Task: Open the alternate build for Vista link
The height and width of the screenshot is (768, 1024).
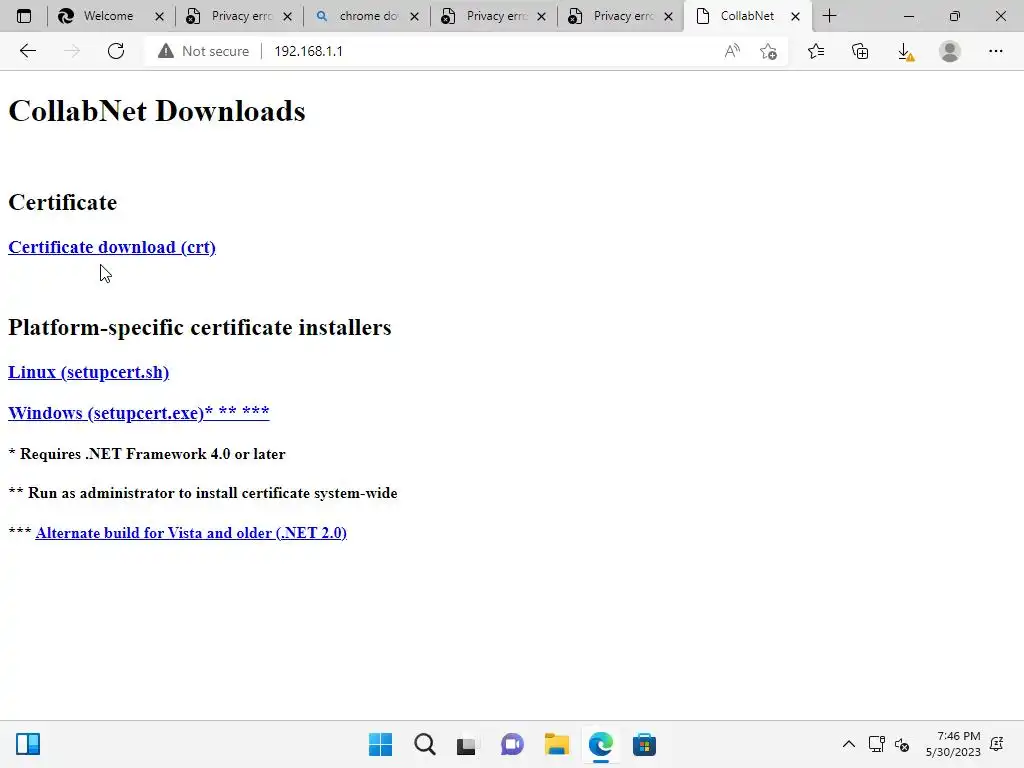Action: coord(191,533)
